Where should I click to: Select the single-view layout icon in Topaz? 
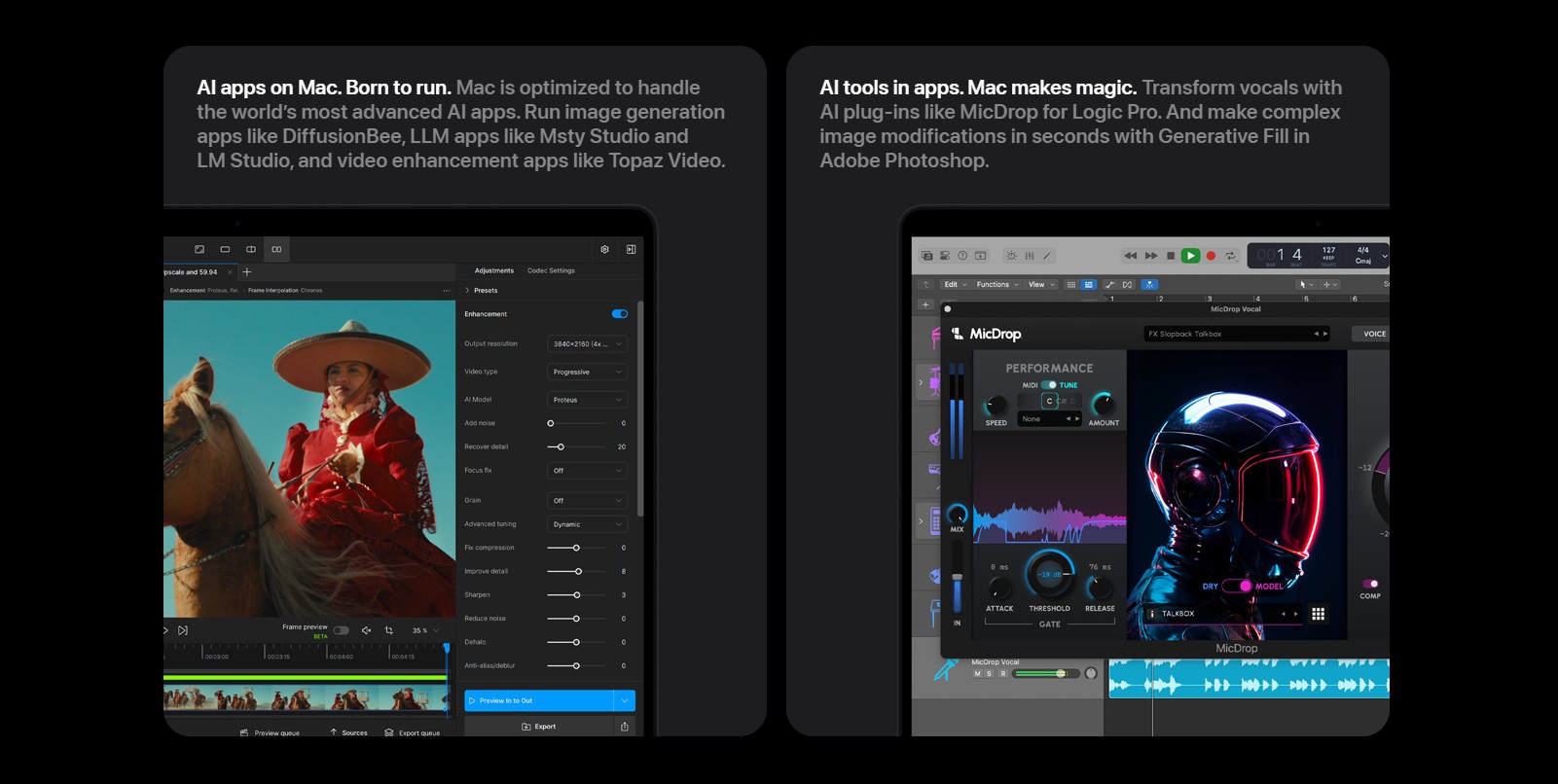pyautogui.click(x=225, y=250)
